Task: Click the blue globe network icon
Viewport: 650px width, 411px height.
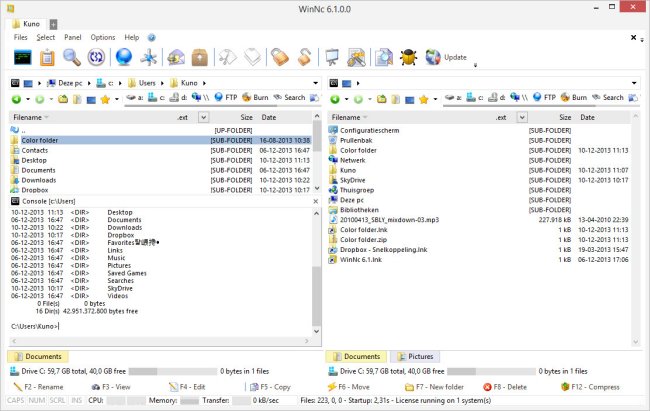Action: point(124,57)
